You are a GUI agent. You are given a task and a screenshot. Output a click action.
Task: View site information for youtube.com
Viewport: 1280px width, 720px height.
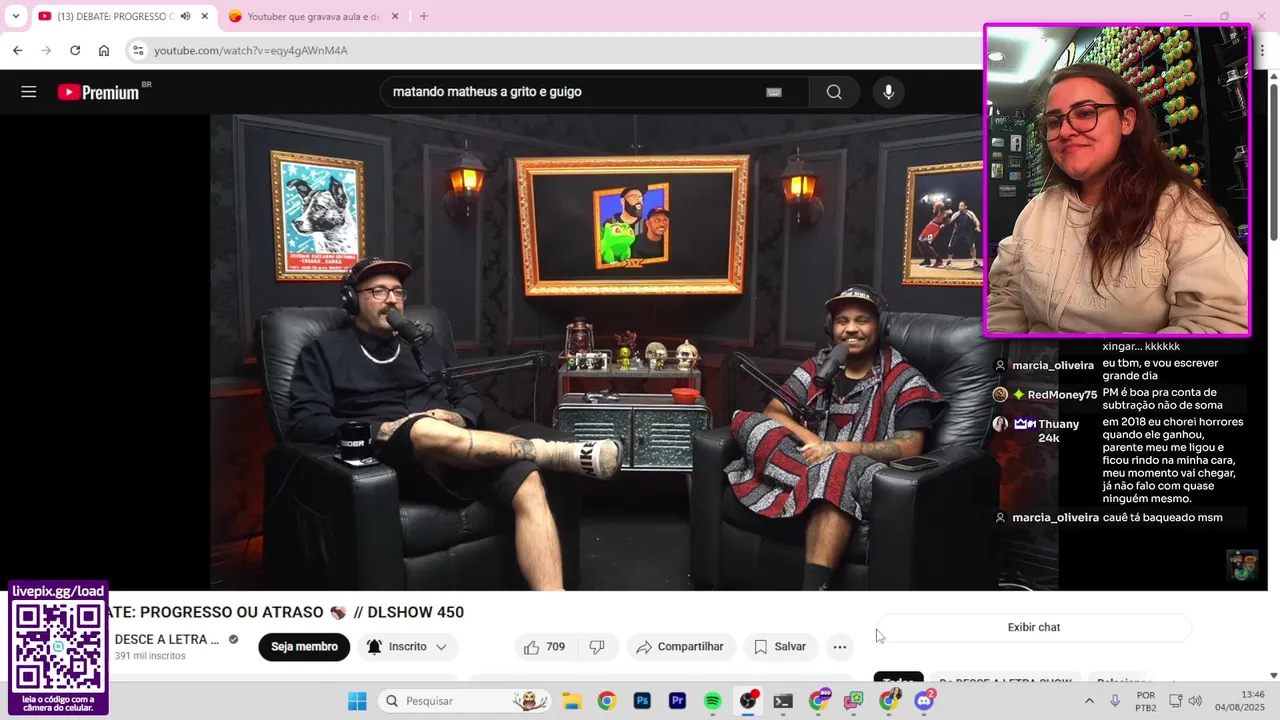coord(138,50)
